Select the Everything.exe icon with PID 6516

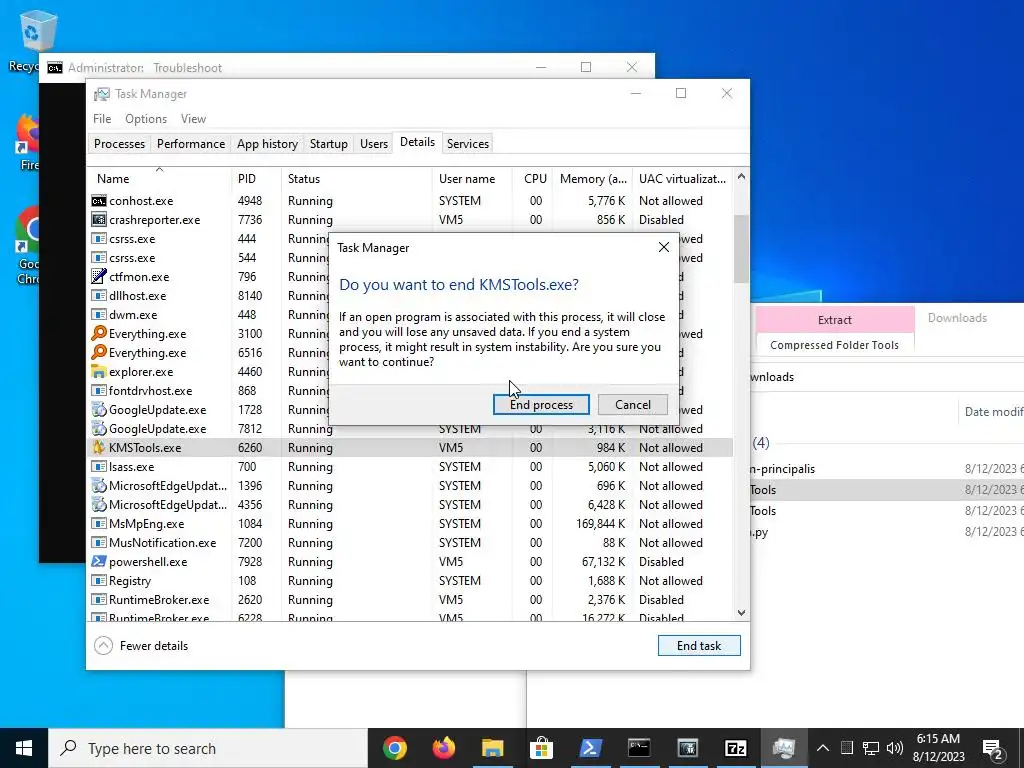pyautogui.click(x=99, y=352)
